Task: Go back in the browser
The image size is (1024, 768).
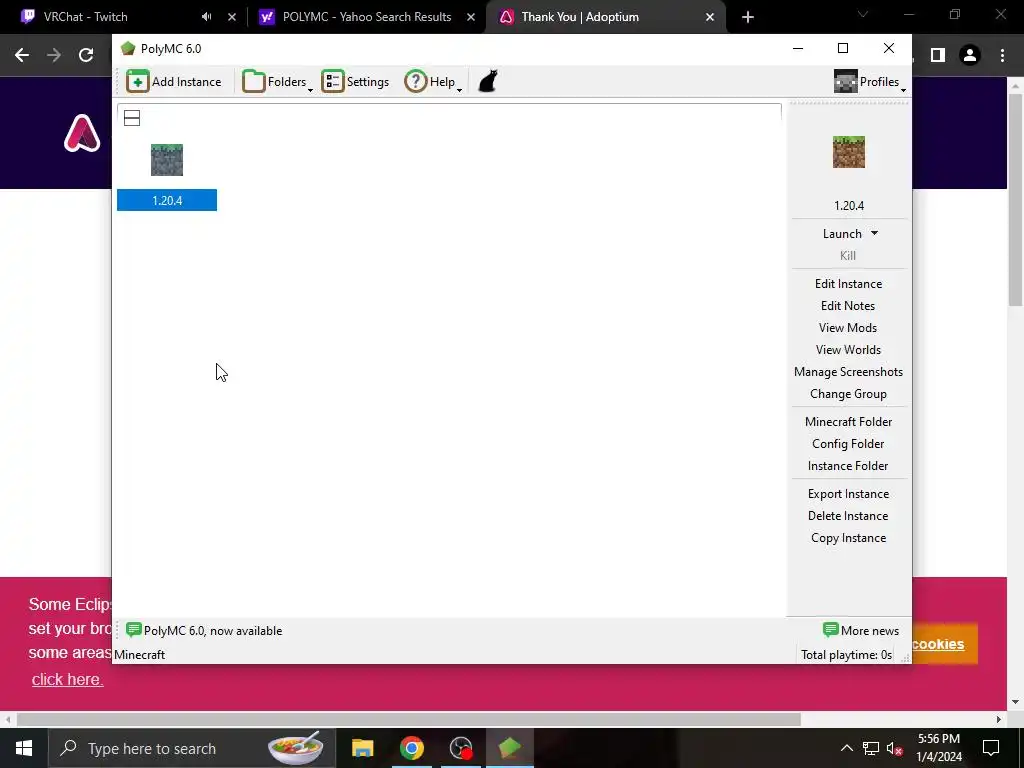Action: tap(22, 56)
